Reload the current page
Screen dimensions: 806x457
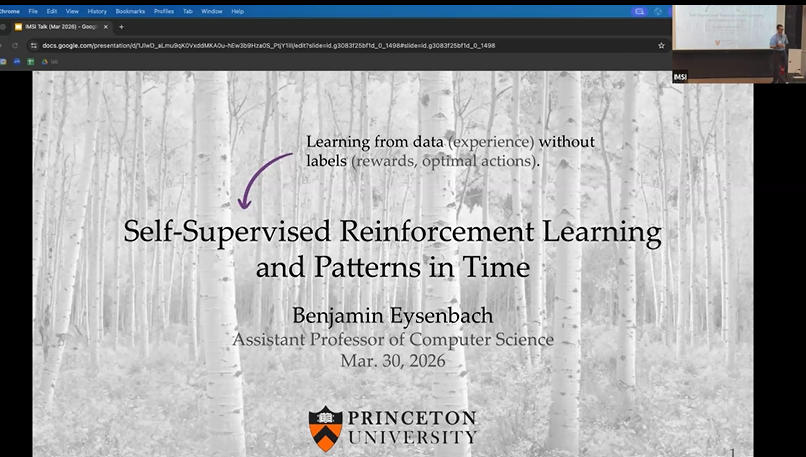click(15, 46)
